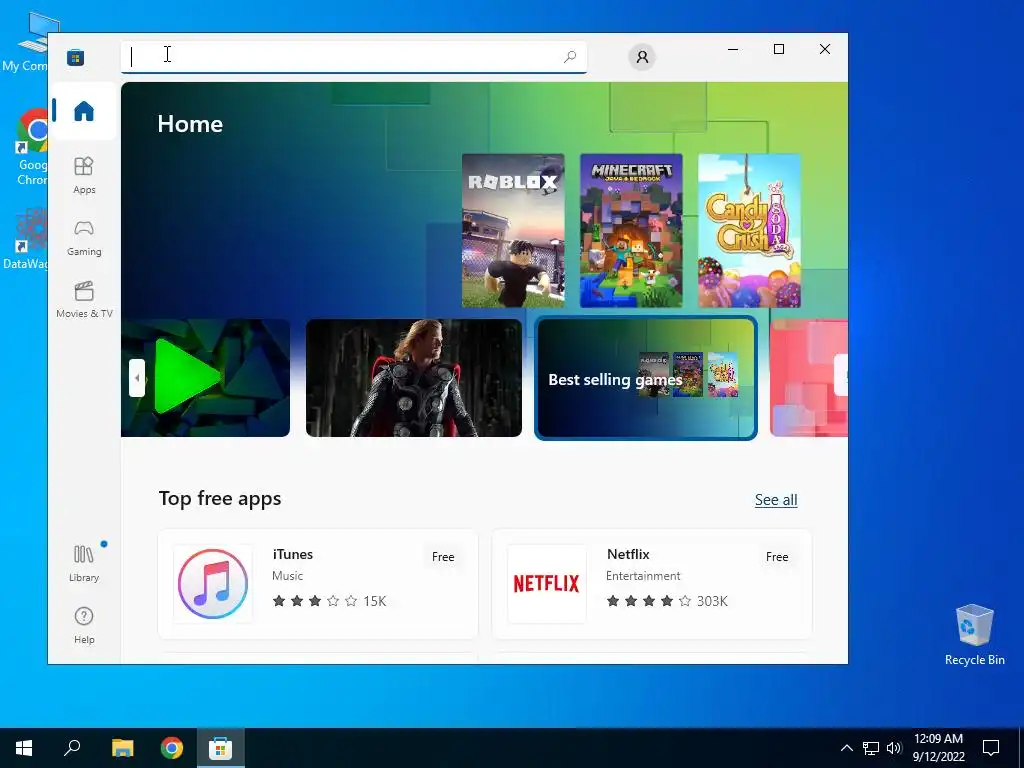The image size is (1024, 768).
Task: Open the Apps section in the sidebar
Action: point(84,175)
